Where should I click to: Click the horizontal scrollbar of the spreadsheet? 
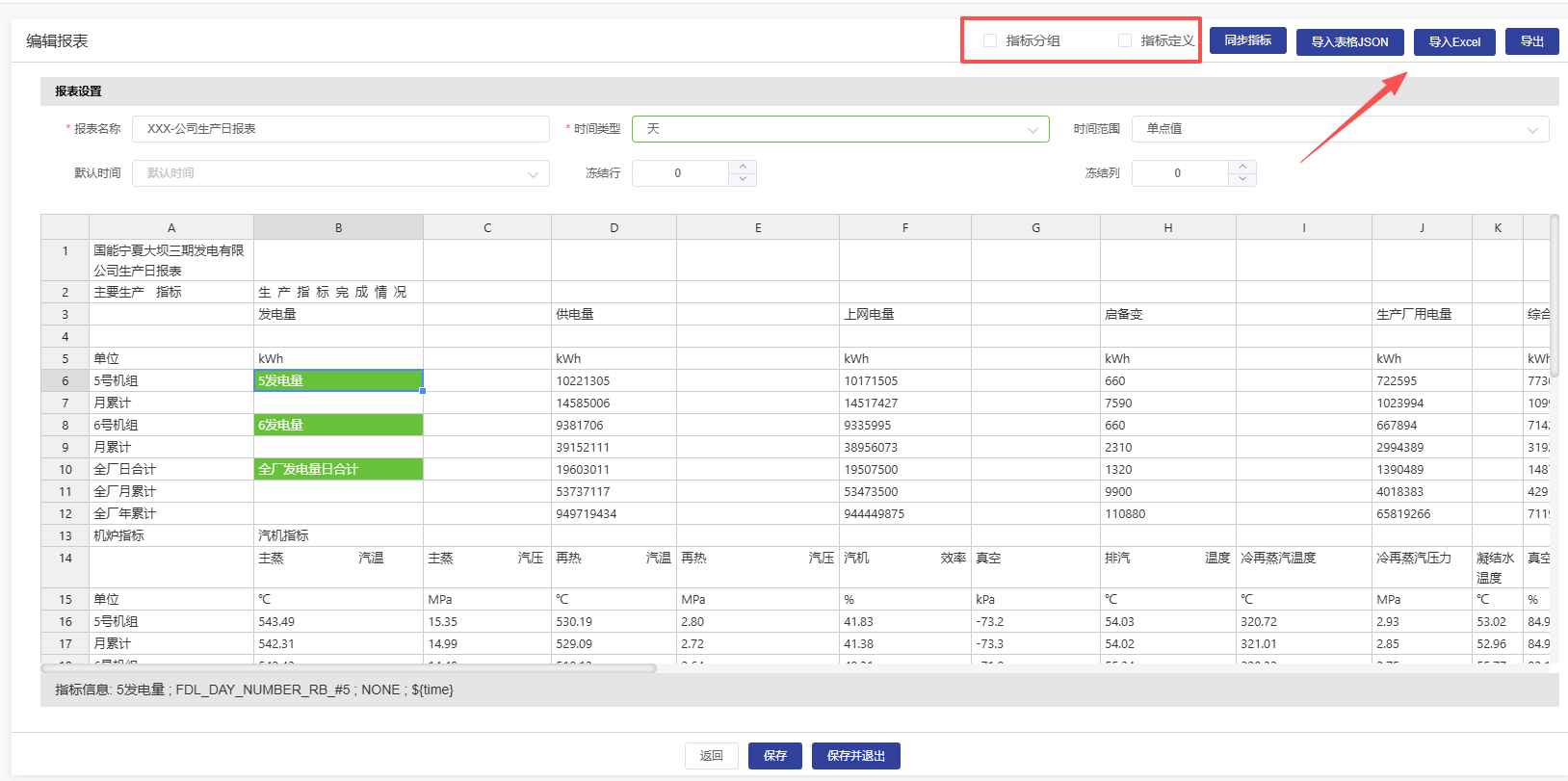pos(349,668)
